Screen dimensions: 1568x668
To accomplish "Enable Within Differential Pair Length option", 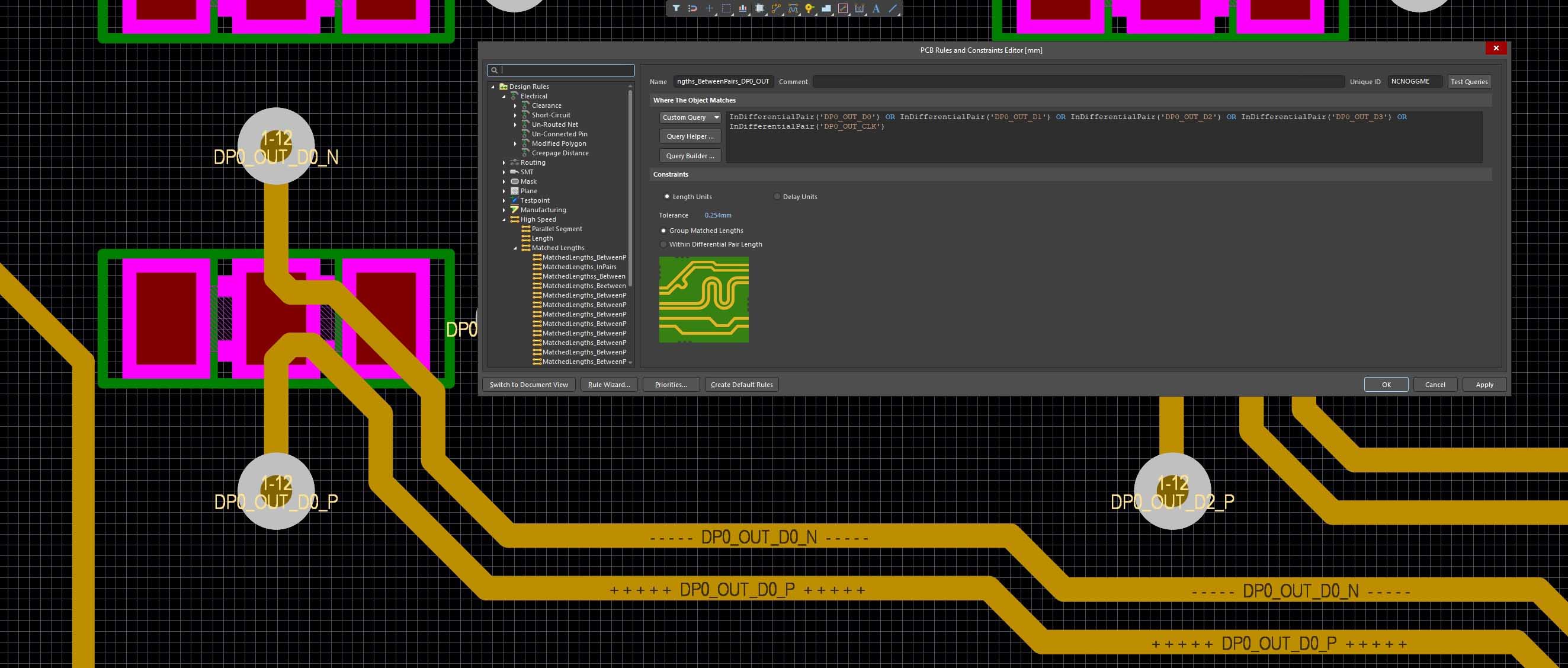I will pyautogui.click(x=663, y=244).
